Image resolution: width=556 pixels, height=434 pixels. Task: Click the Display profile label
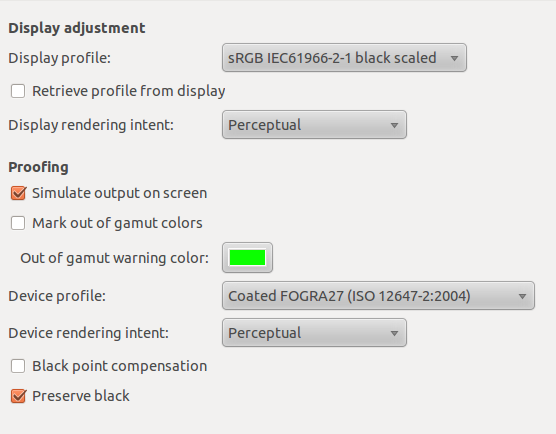click(60, 58)
